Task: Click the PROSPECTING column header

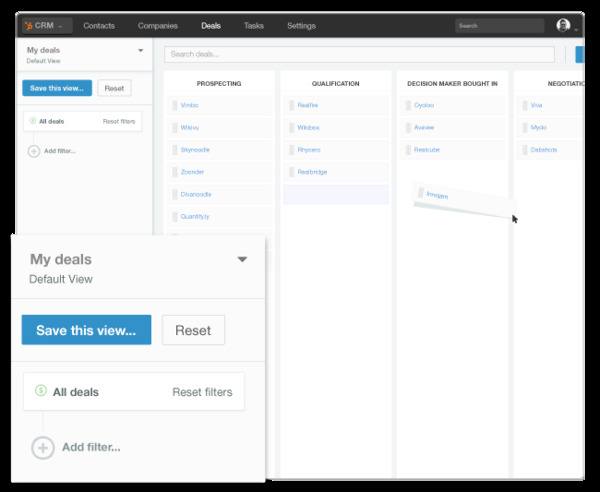Action: click(x=219, y=83)
